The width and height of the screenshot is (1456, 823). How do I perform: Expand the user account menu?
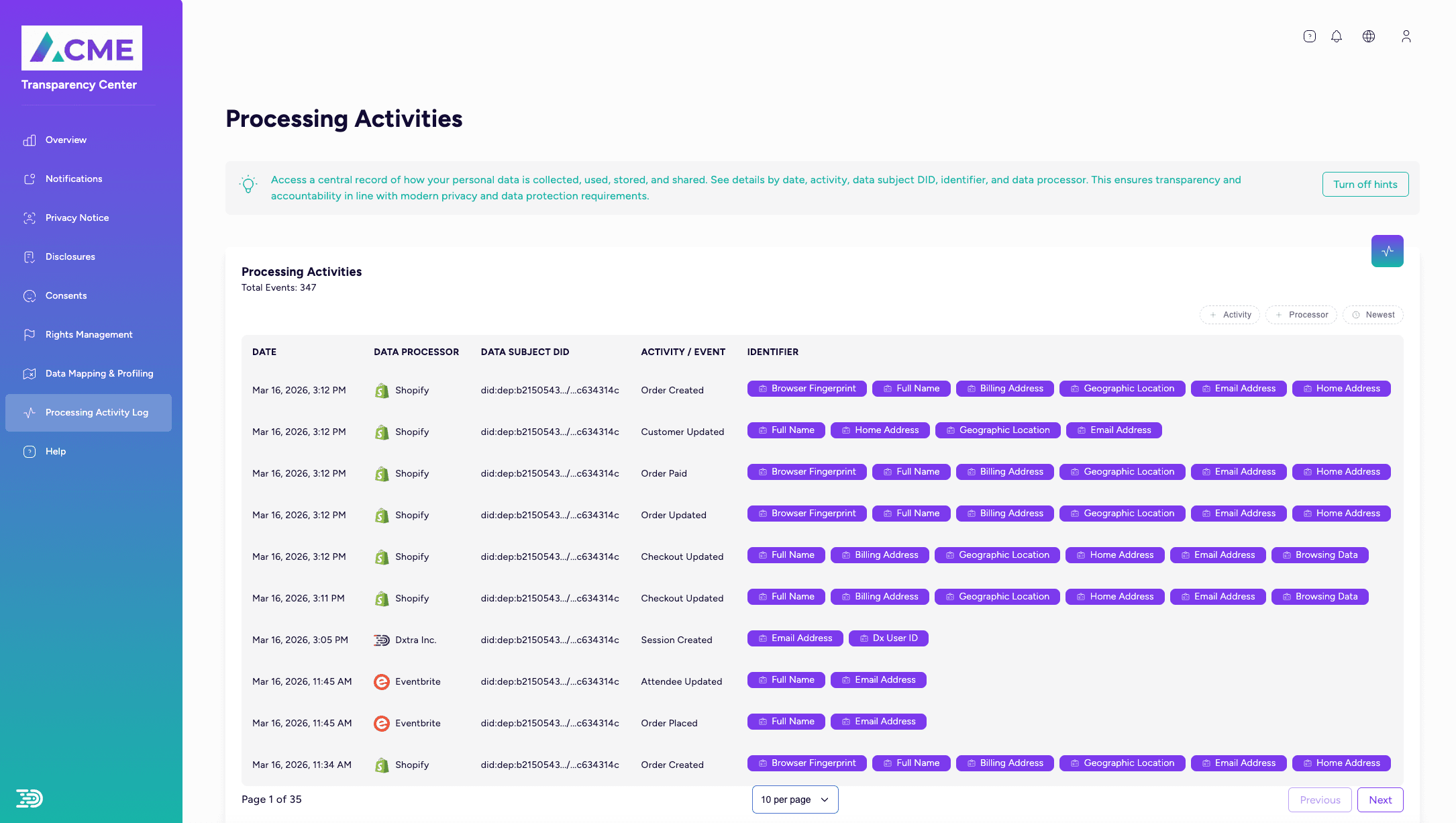click(x=1406, y=36)
